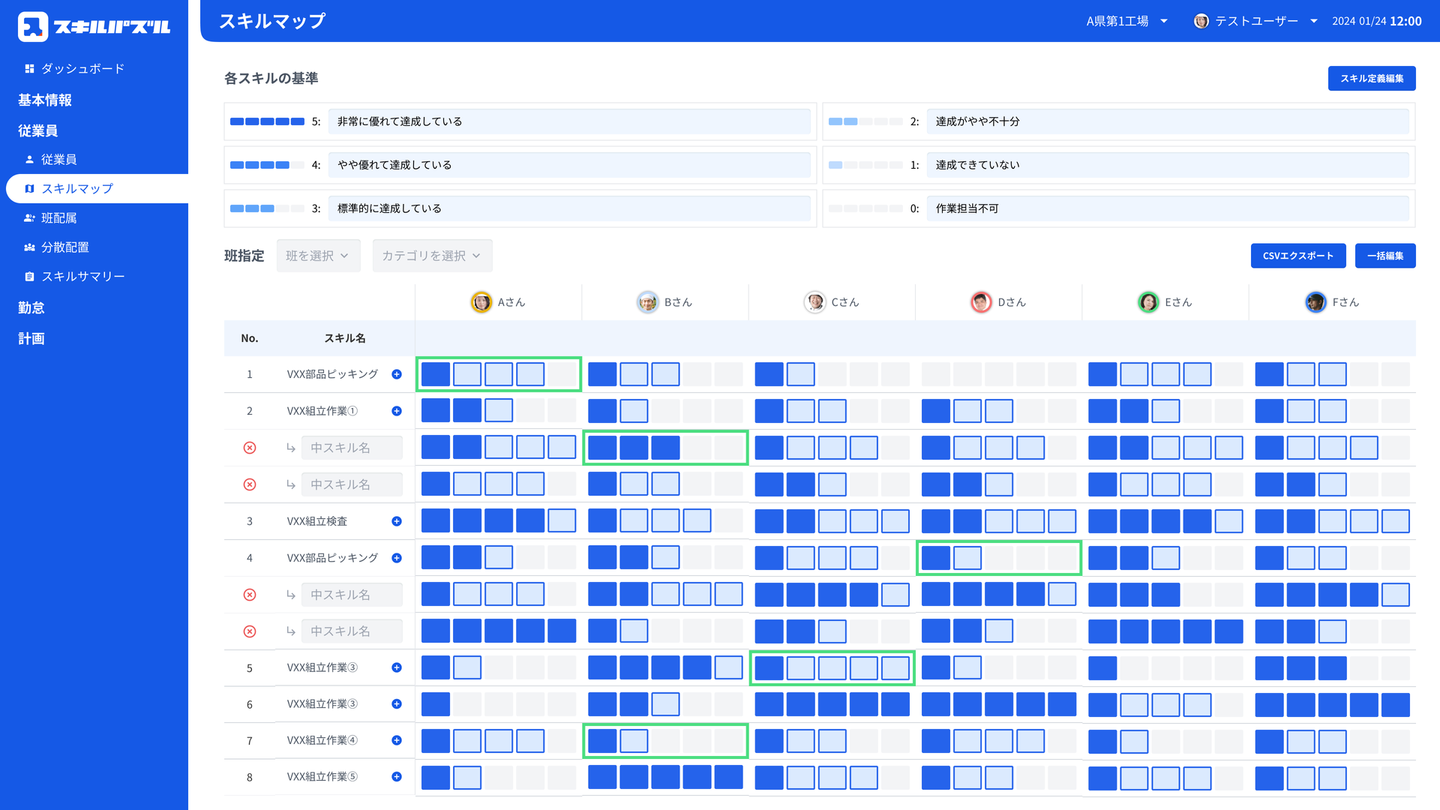
Task: Open the カテゴリを選択 dropdown
Action: pyautogui.click(x=432, y=256)
